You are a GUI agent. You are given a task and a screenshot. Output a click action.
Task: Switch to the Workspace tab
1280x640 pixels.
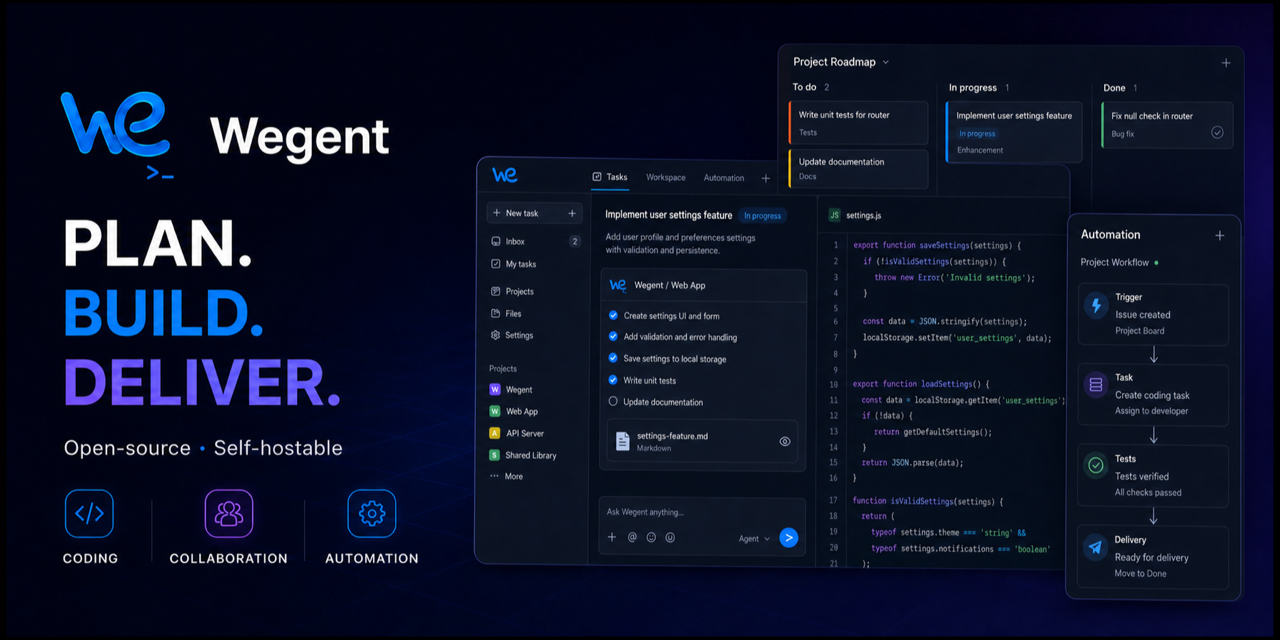coord(666,178)
